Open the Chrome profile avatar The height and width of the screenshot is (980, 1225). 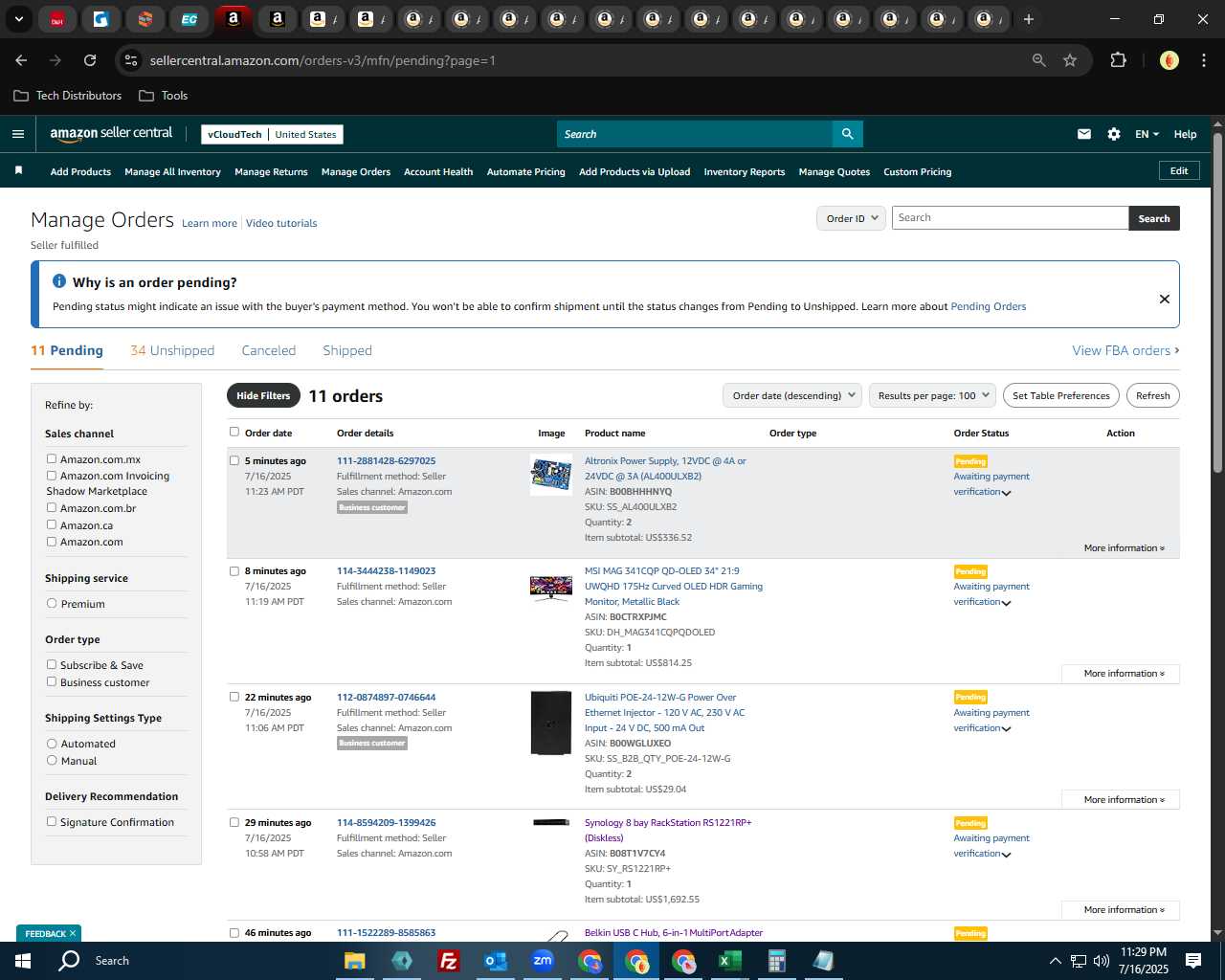[x=1169, y=60]
